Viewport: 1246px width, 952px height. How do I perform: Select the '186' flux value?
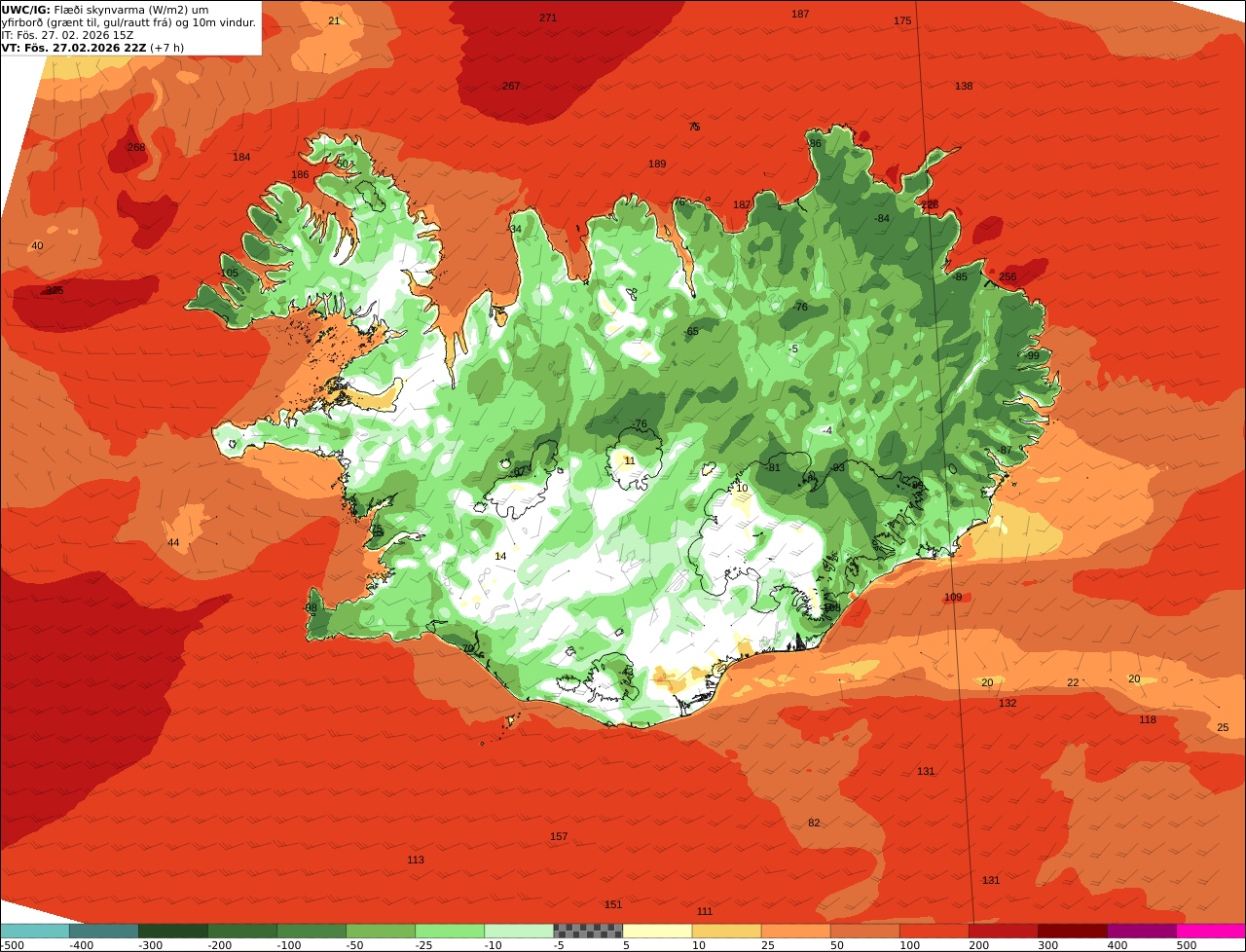coord(300,174)
